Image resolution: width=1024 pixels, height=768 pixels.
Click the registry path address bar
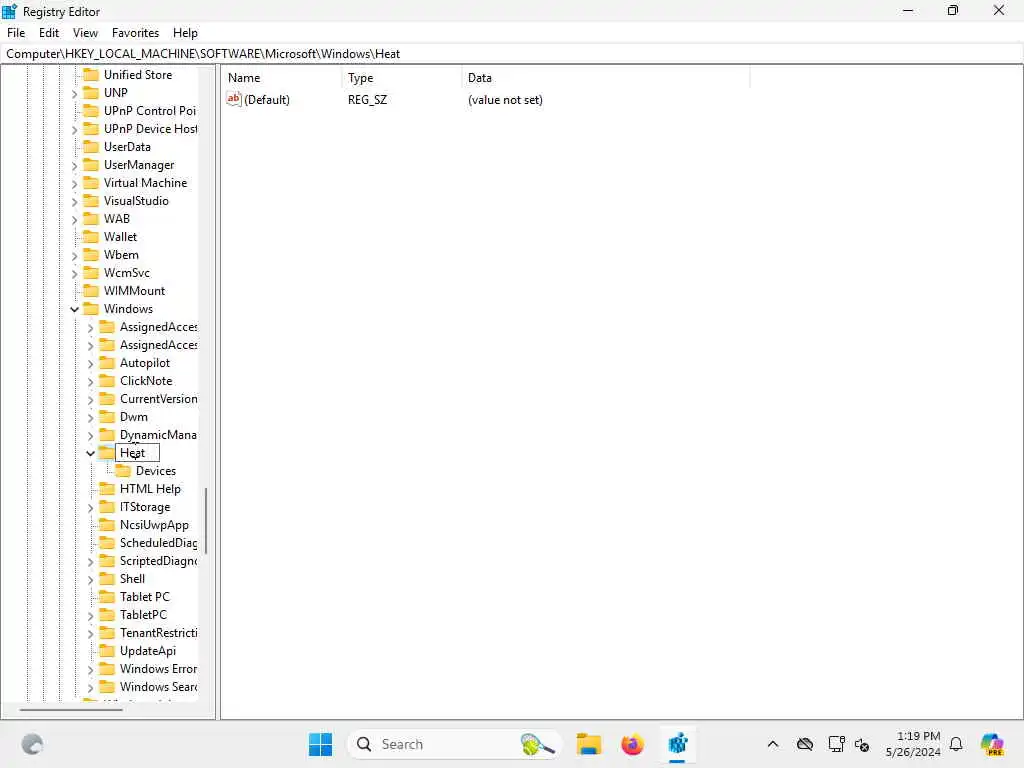(x=512, y=54)
